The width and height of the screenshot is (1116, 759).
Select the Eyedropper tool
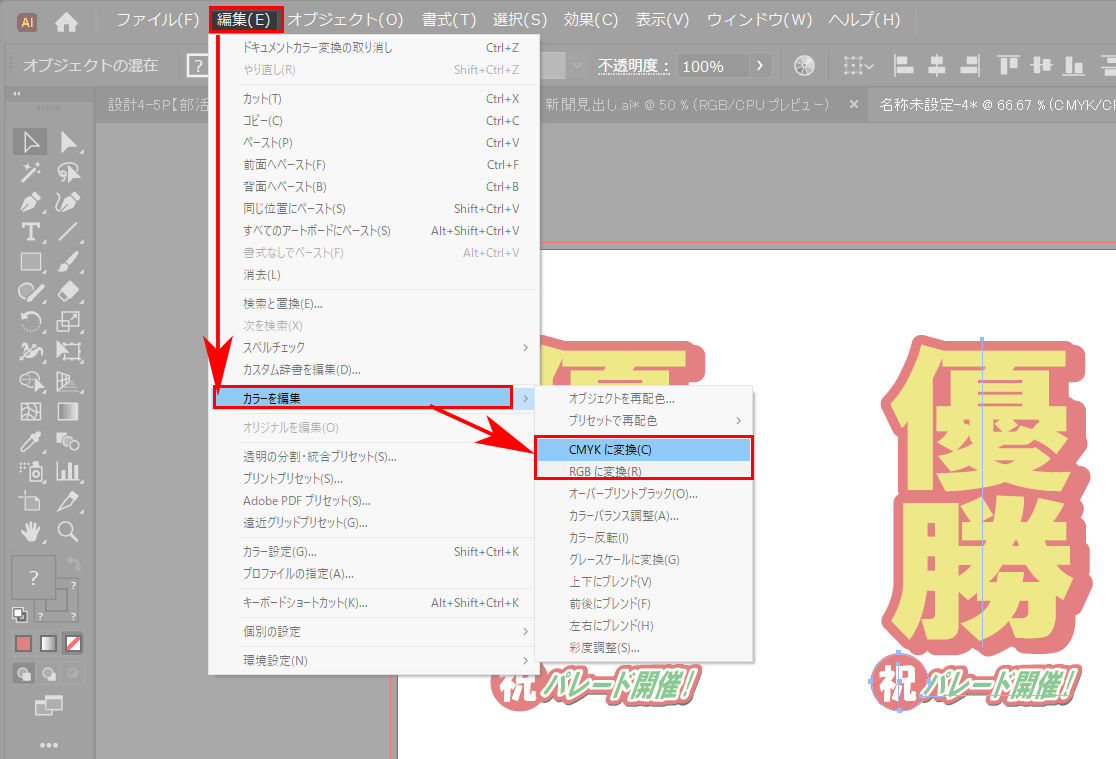[x=31, y=440]
